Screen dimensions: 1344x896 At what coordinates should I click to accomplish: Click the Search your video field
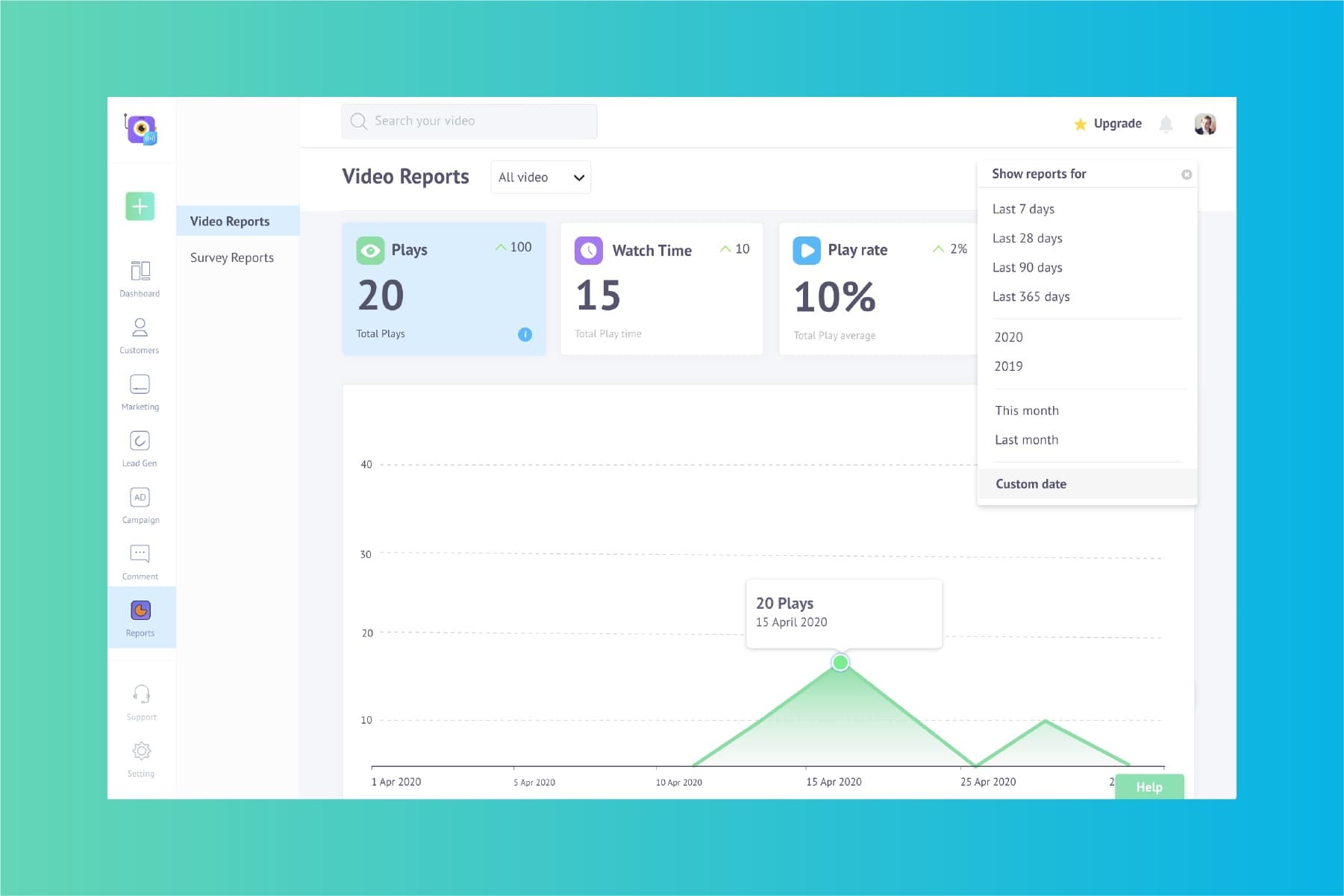[469, 122]
